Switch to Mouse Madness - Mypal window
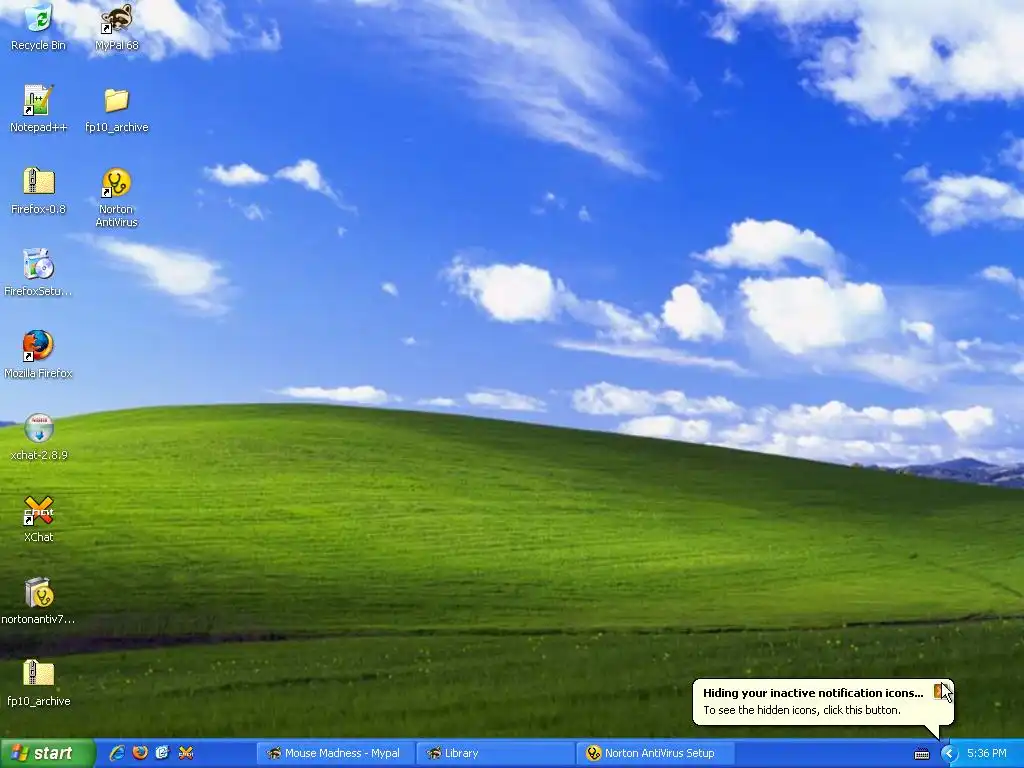The width and height of the screenshot is (1024, 768). (334, 753)
